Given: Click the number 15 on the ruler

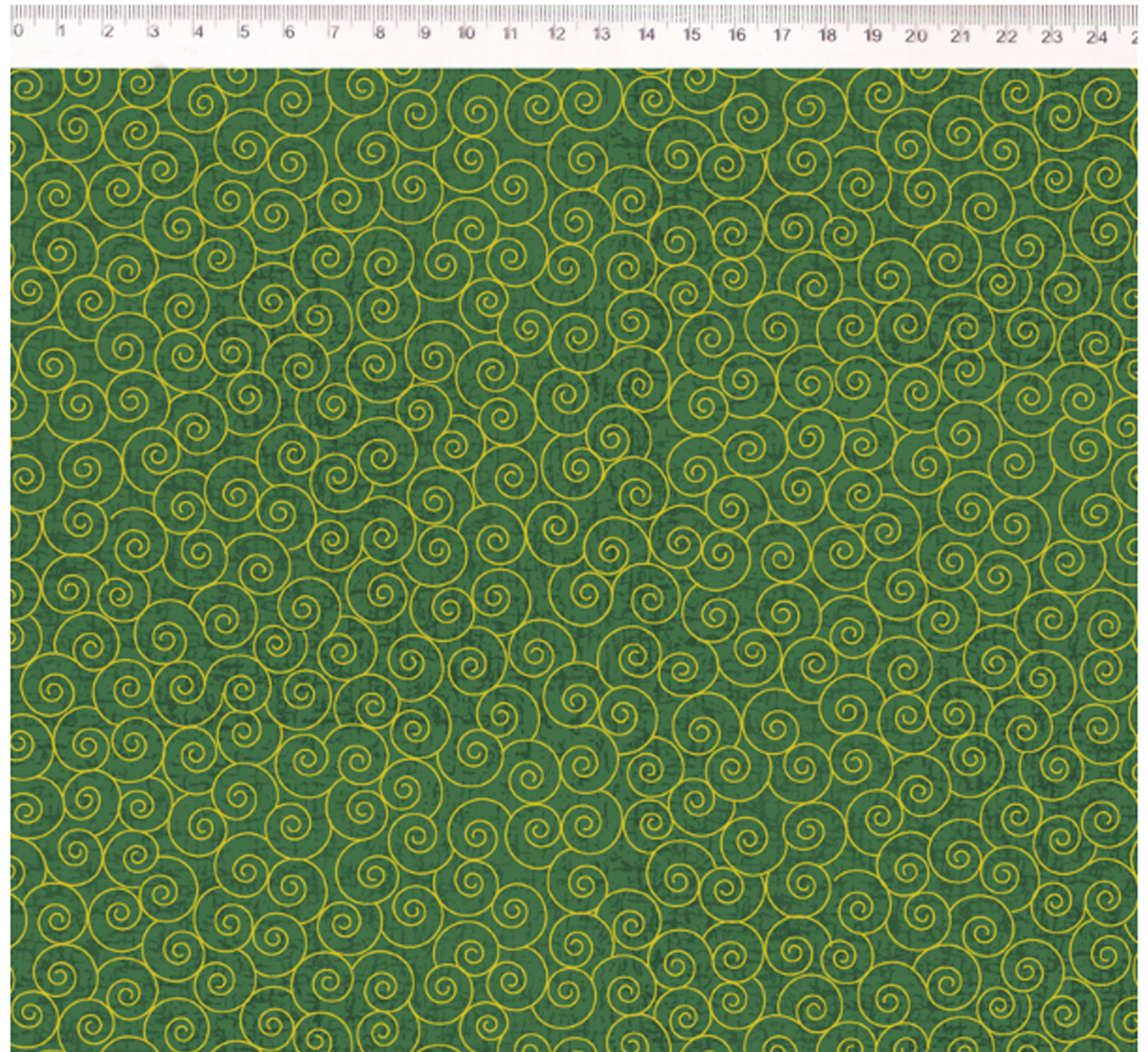Looking at the screenshot, I should (x=692, y=35).
